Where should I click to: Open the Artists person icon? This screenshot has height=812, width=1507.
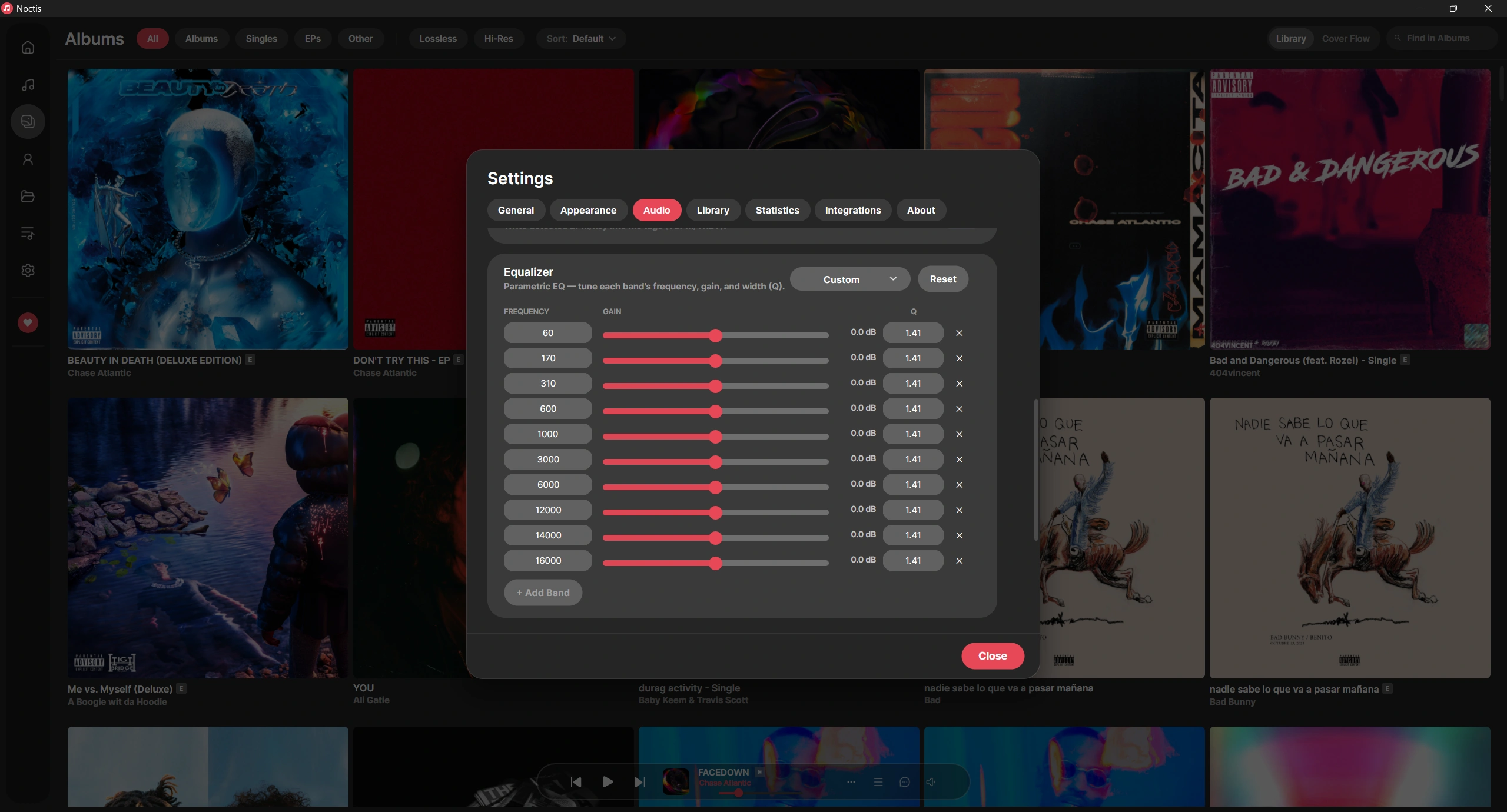[x=28, y=159]
